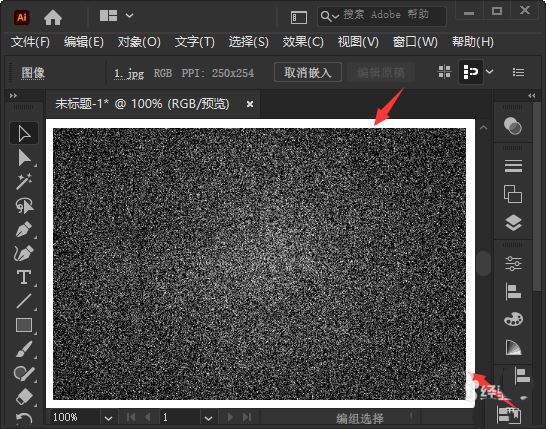Screen dimensions: 546x429
Task: Open the Align panel icon
Action: point(513,291)
